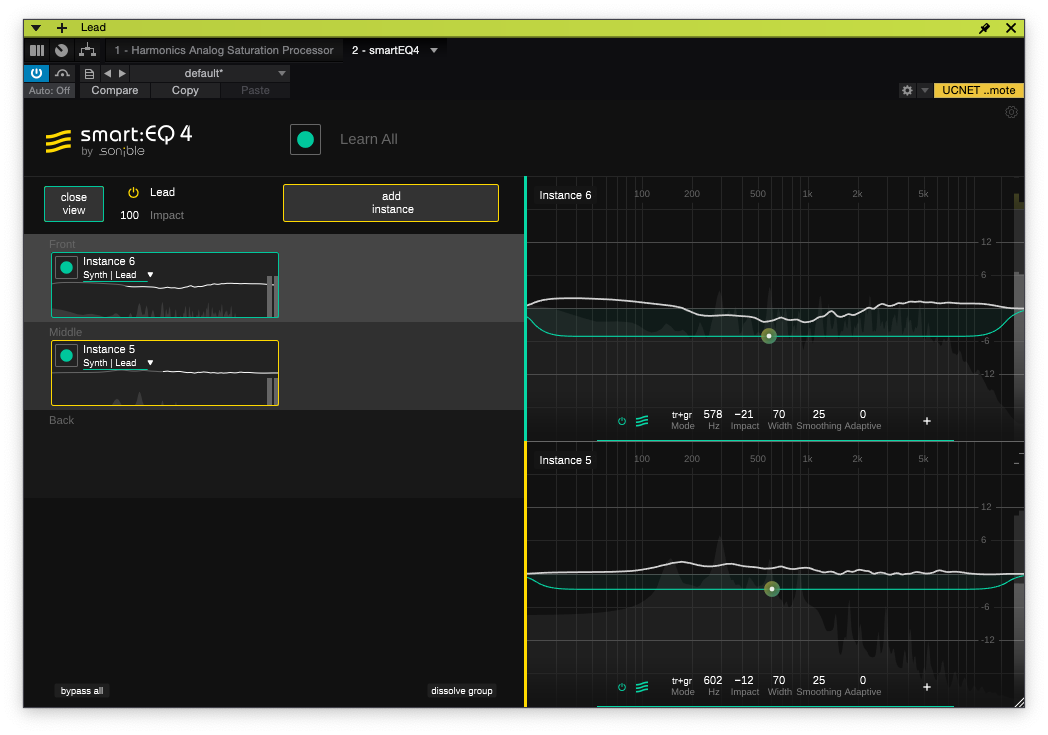Click the green Learn All circle
This screenshot has height=735, width=1048.
(x=305, y=140)
